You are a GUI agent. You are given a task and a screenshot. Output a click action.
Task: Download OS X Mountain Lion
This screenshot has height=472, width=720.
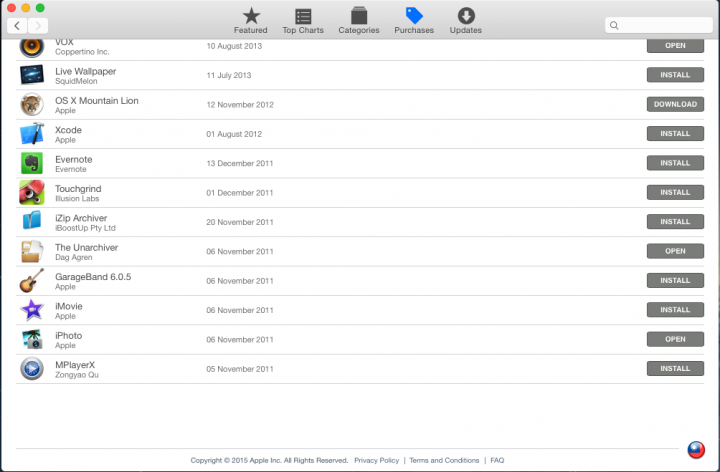click(675, 104)
